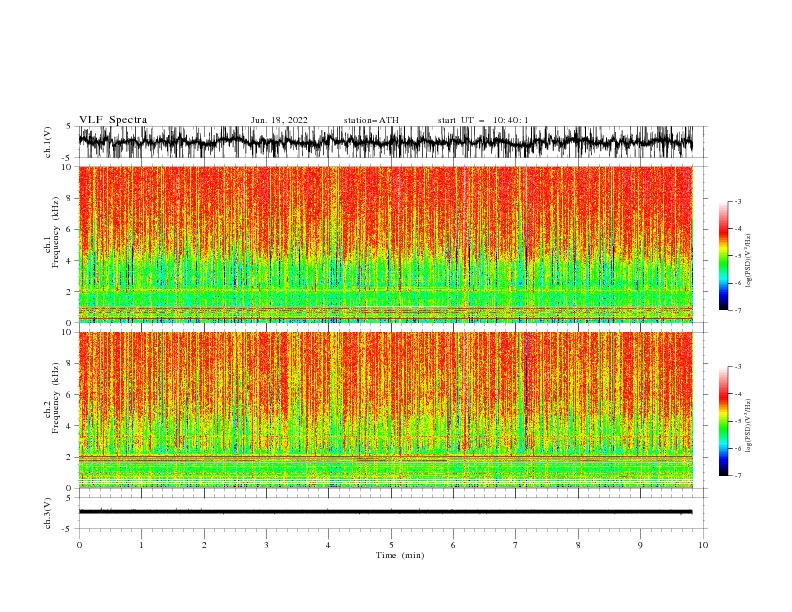Click the ch.1 spectrogram panel

point(386,244)
